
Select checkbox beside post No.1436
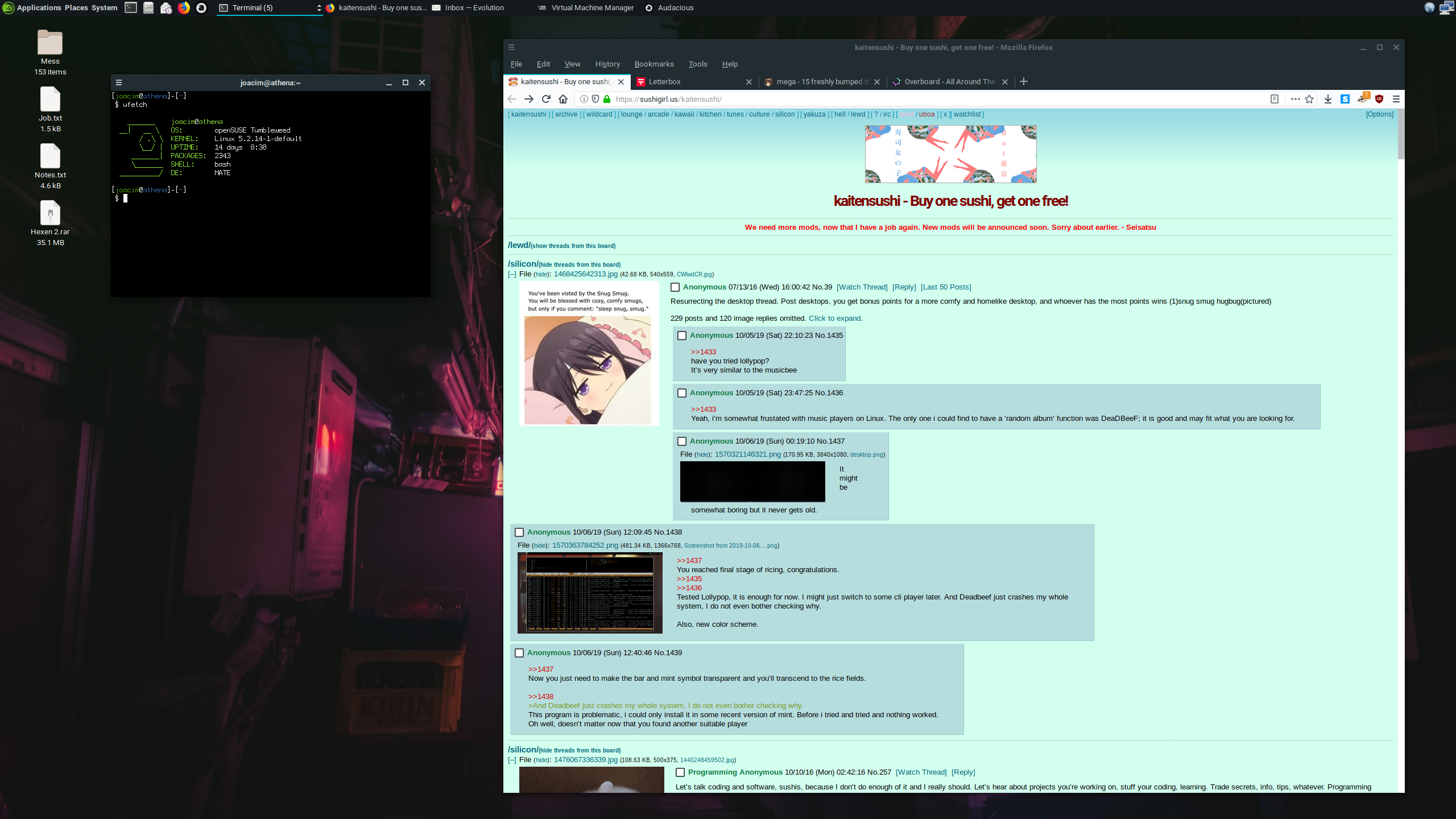pos(682,393)
